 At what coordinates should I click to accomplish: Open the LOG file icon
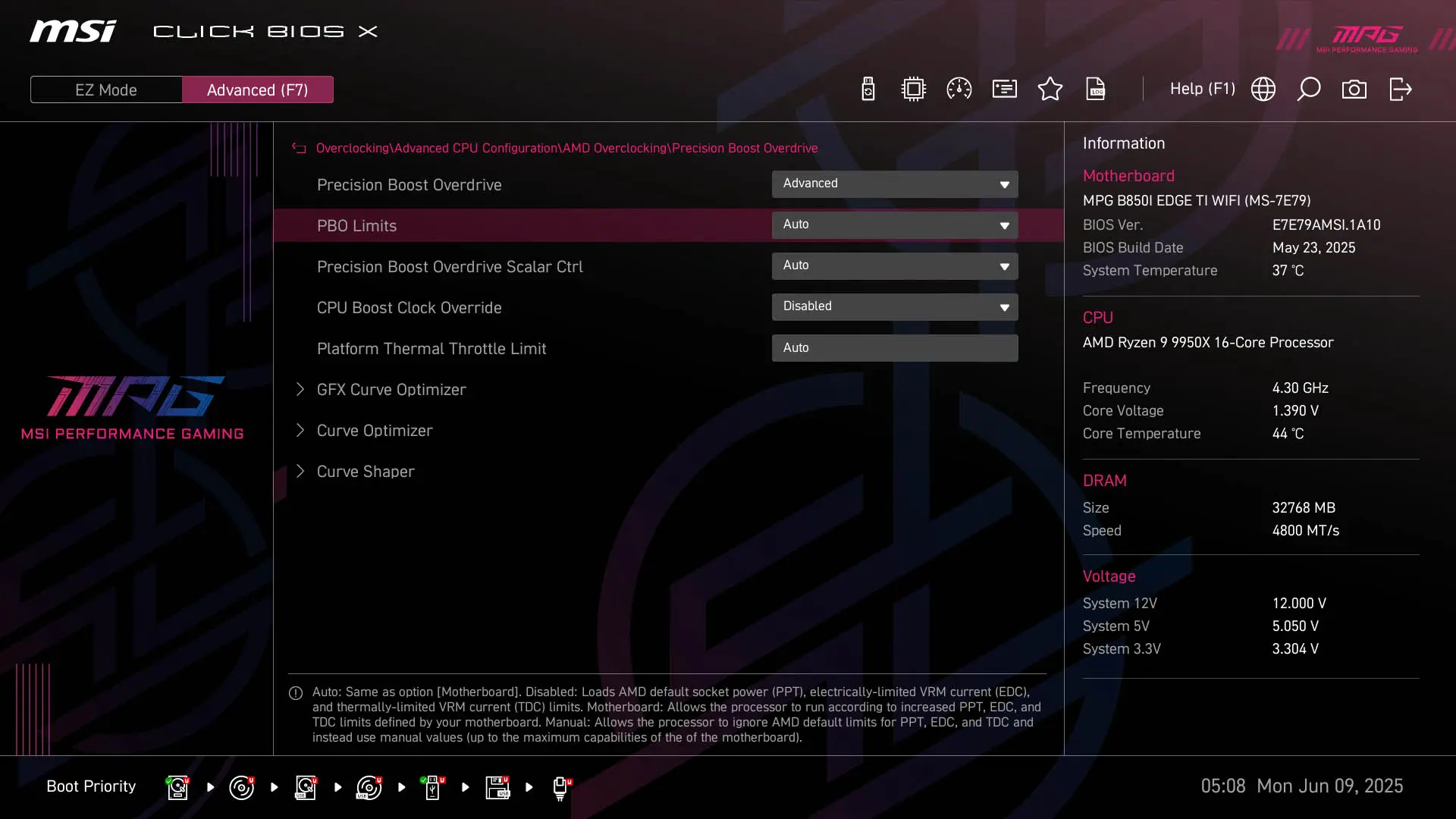(1096, 89)
